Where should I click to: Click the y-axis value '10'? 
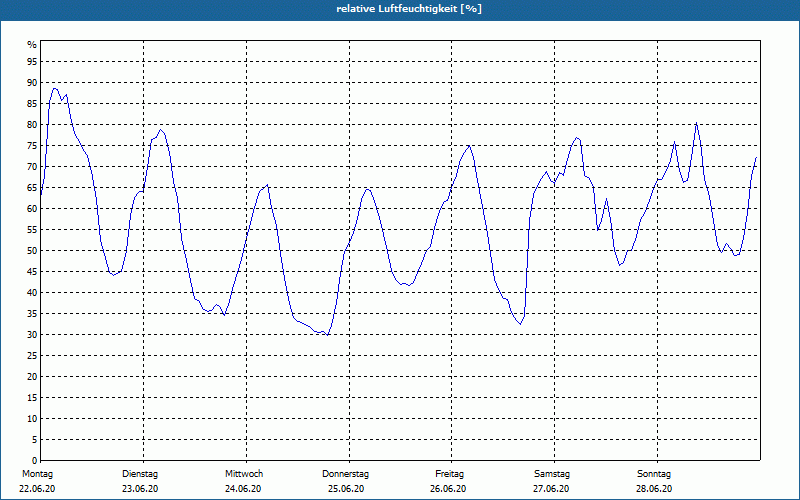click(x=32, y=419)
